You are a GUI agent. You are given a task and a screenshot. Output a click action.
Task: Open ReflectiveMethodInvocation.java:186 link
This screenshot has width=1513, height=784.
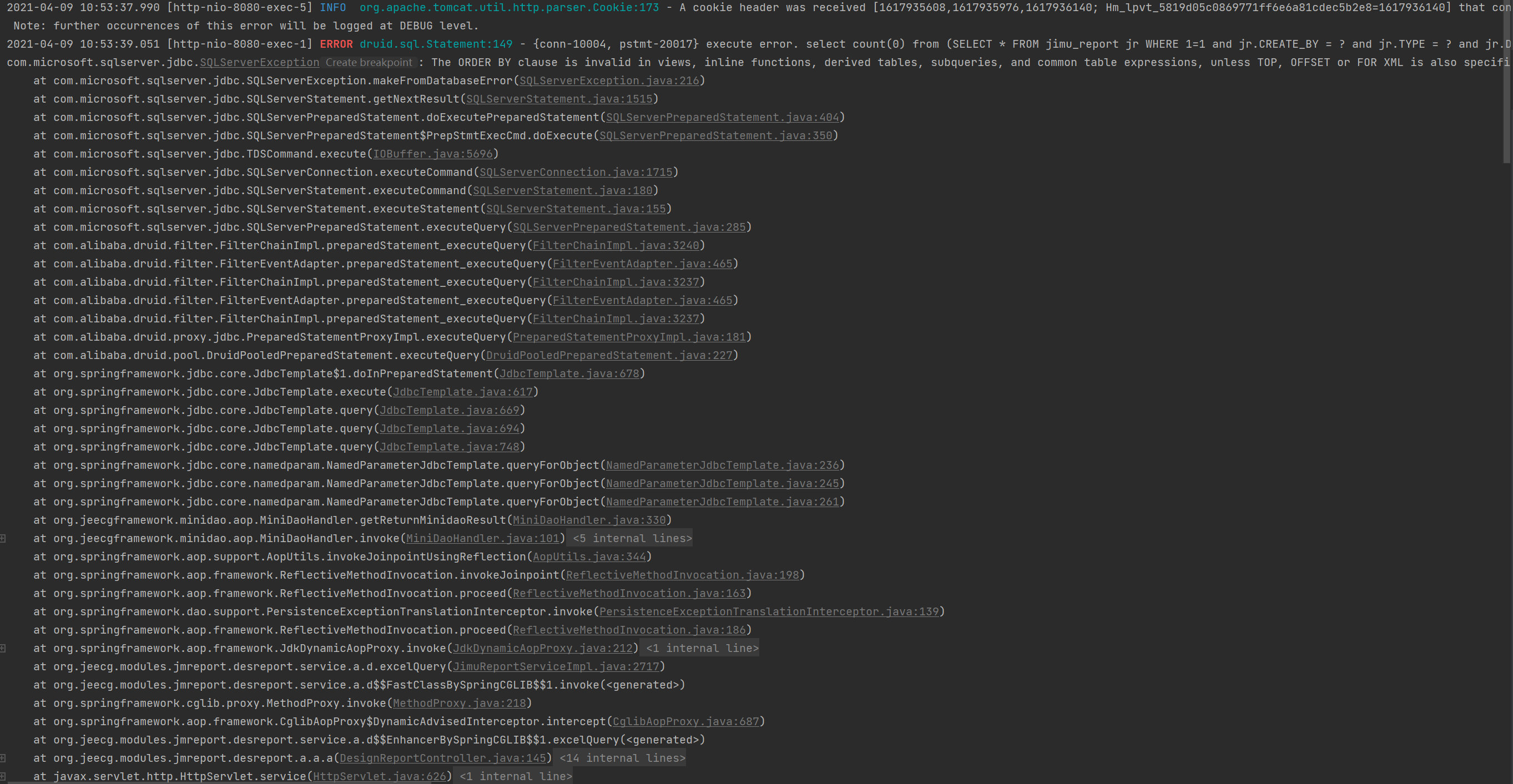tap(629, 630)
